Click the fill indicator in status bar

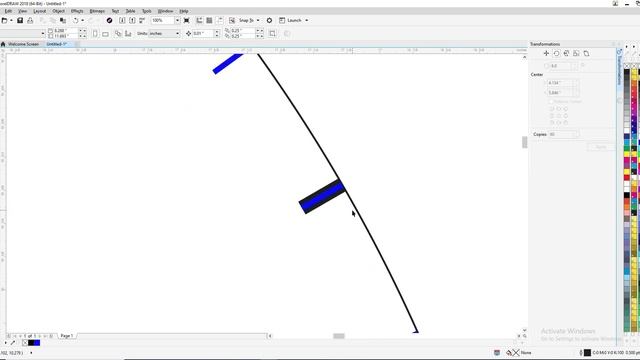click(516, 353)
